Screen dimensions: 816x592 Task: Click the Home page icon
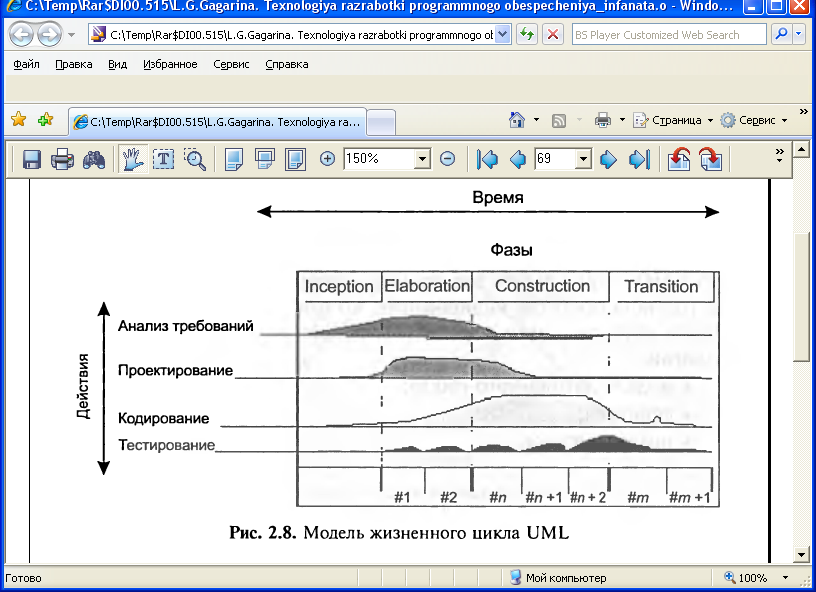(x=516, y=120)
